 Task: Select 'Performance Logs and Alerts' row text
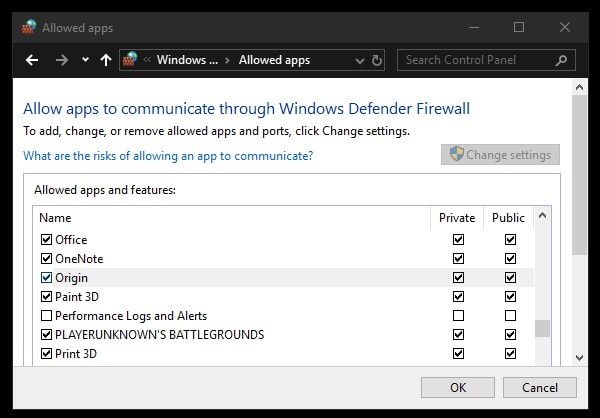(131, 316)
